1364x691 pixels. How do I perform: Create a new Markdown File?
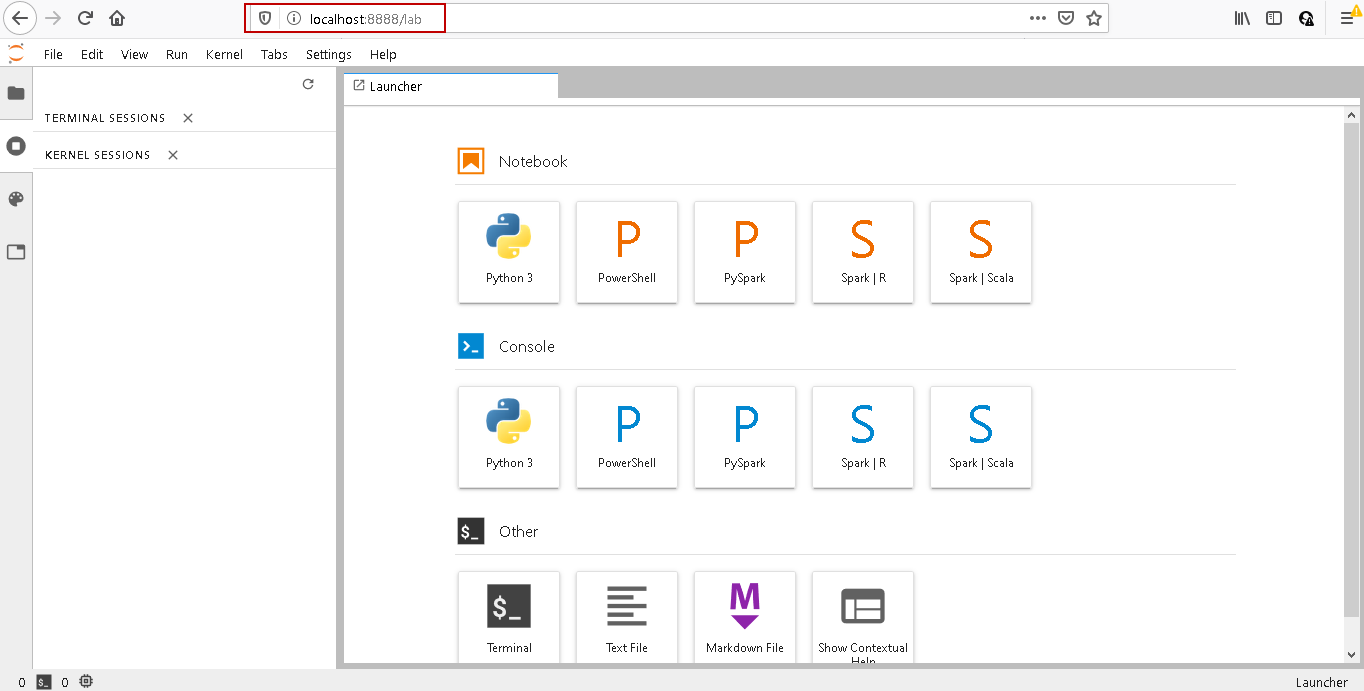click(x=745, y=617)
